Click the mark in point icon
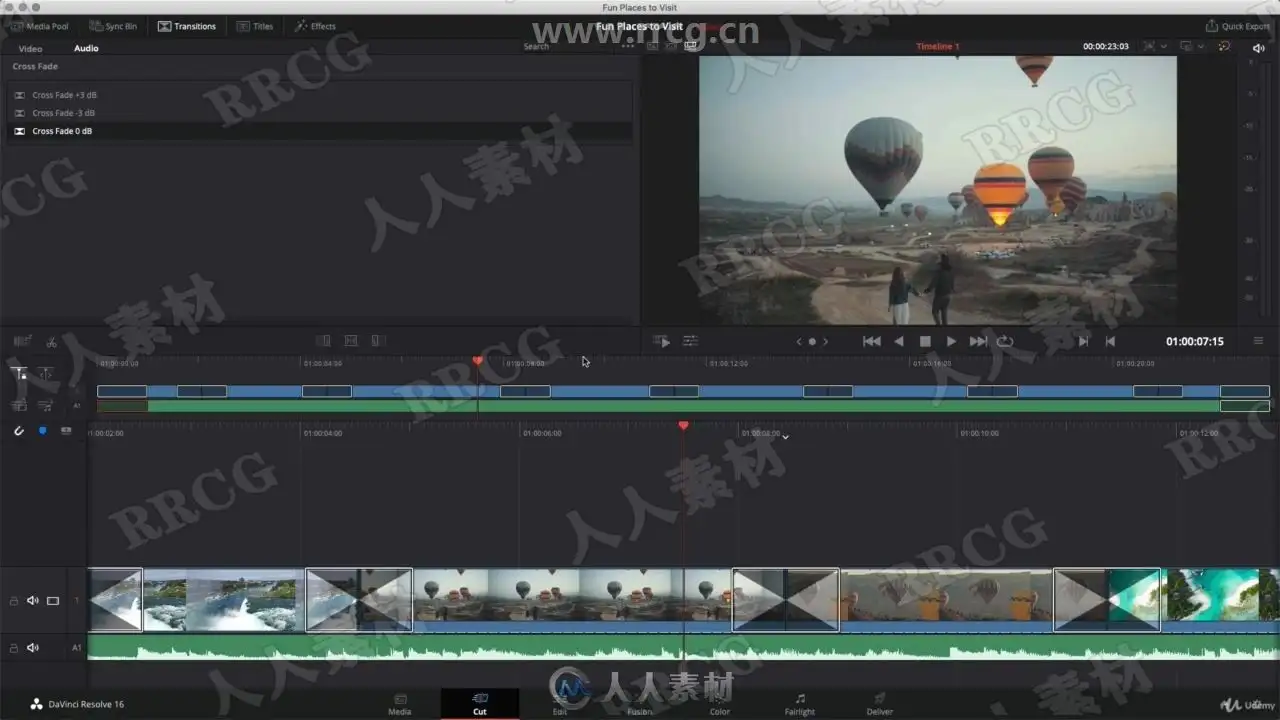The height and width of the screenshot is (720, 1280). point(1083,341)
